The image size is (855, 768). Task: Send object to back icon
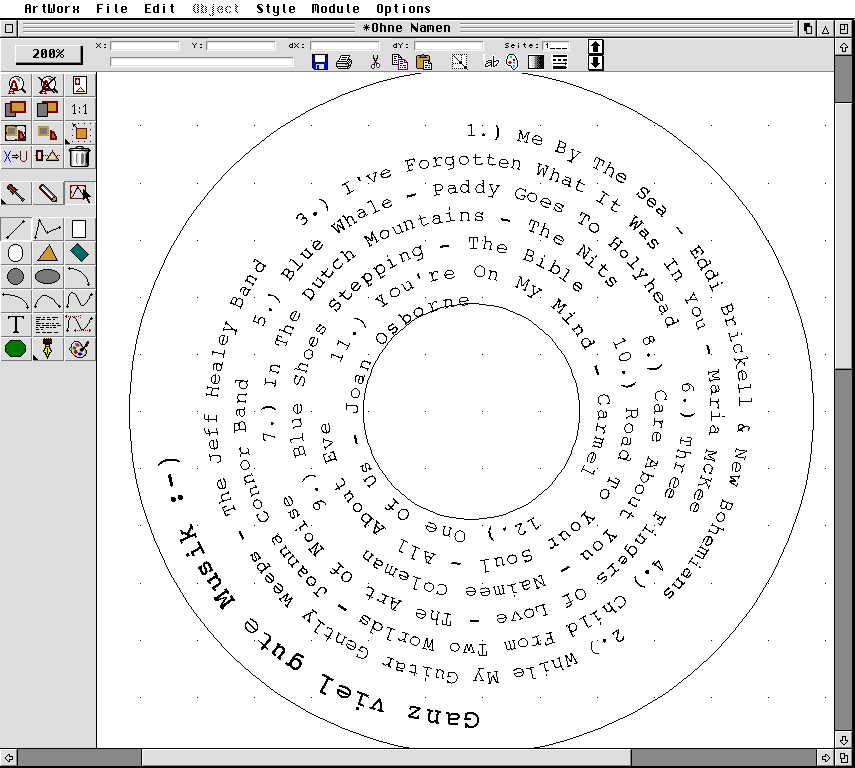[x=47, y=109]
